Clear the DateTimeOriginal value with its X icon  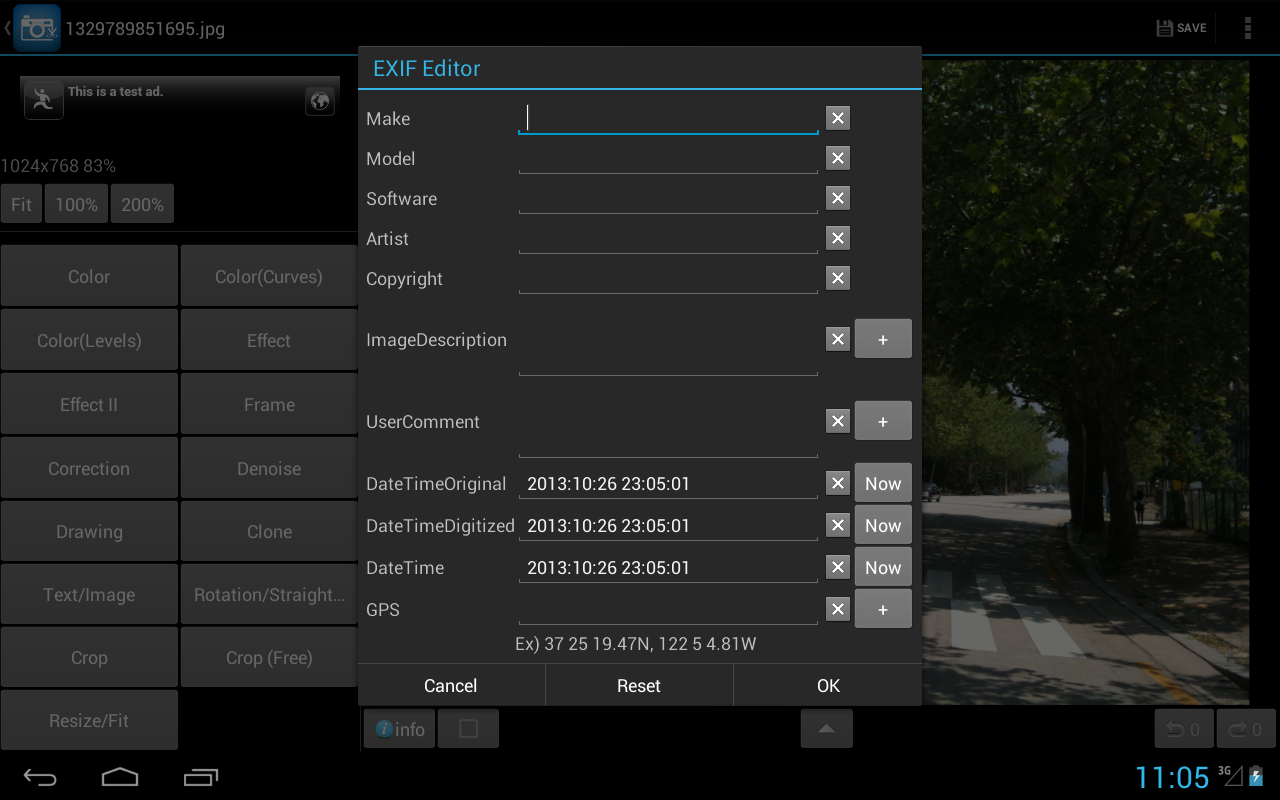pyautogui.click(x=838, y=484)
